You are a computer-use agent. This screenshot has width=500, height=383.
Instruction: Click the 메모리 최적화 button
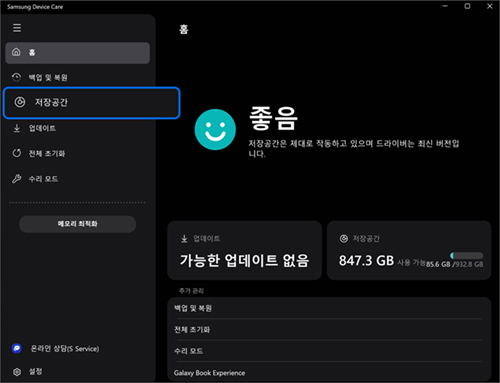[78, 224]
